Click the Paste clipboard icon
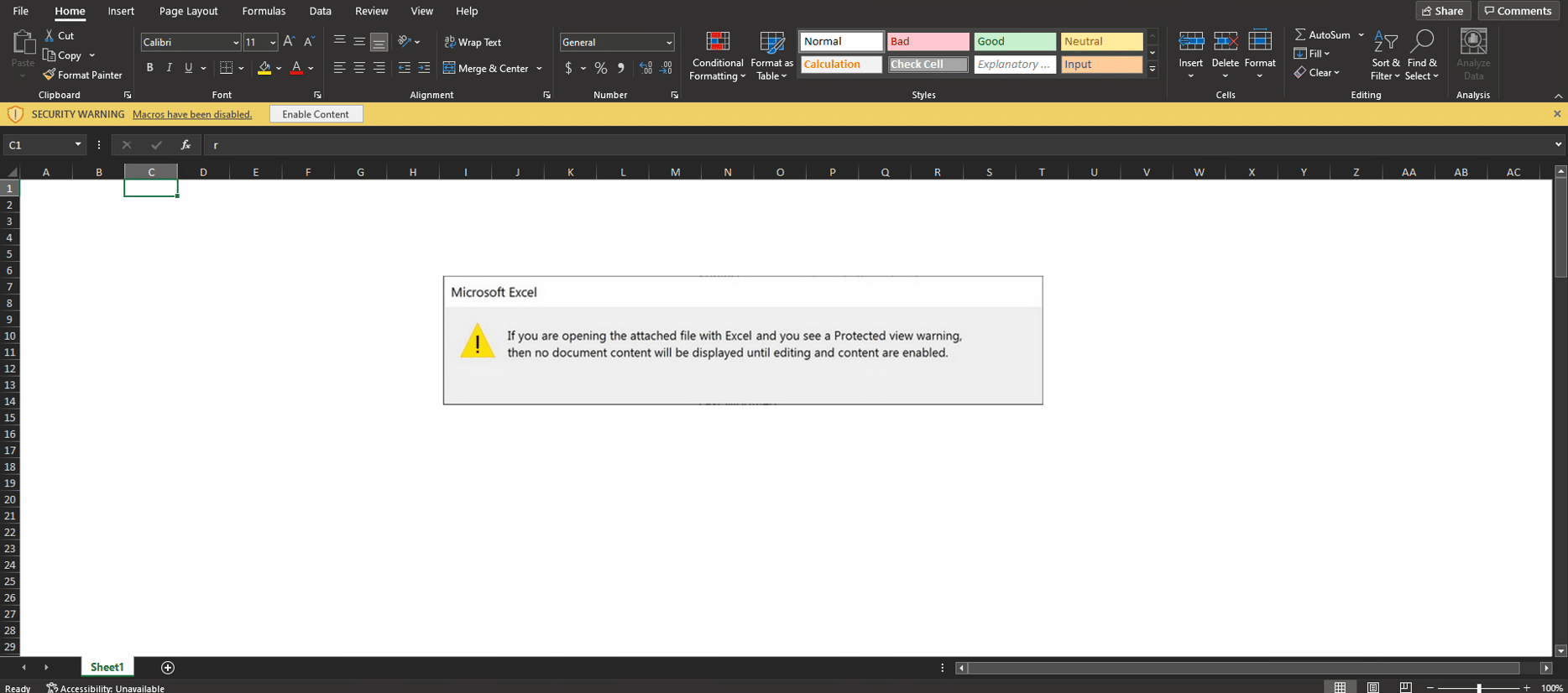 tap(23, 42)
